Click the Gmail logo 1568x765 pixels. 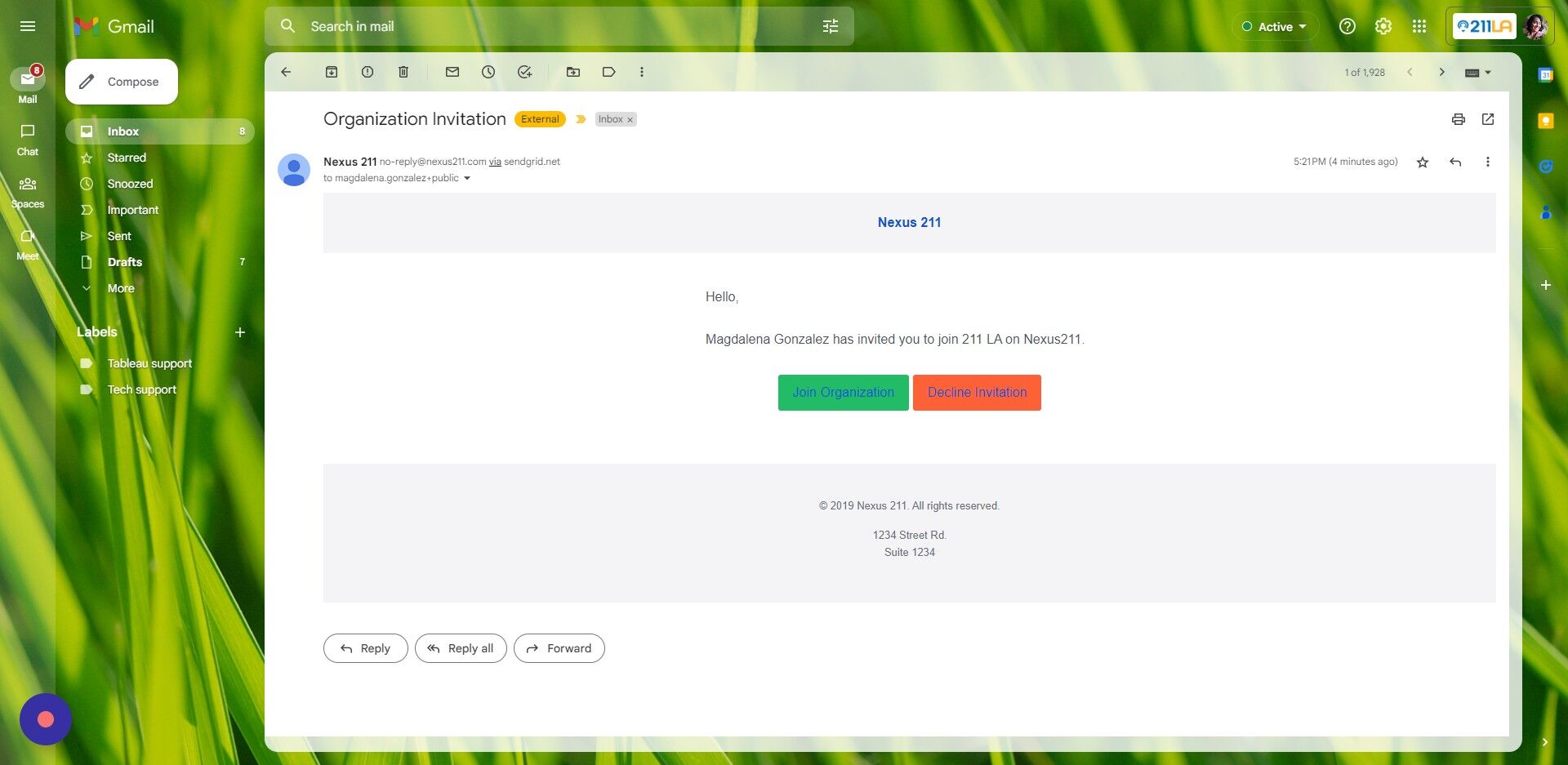pos(114,26)
